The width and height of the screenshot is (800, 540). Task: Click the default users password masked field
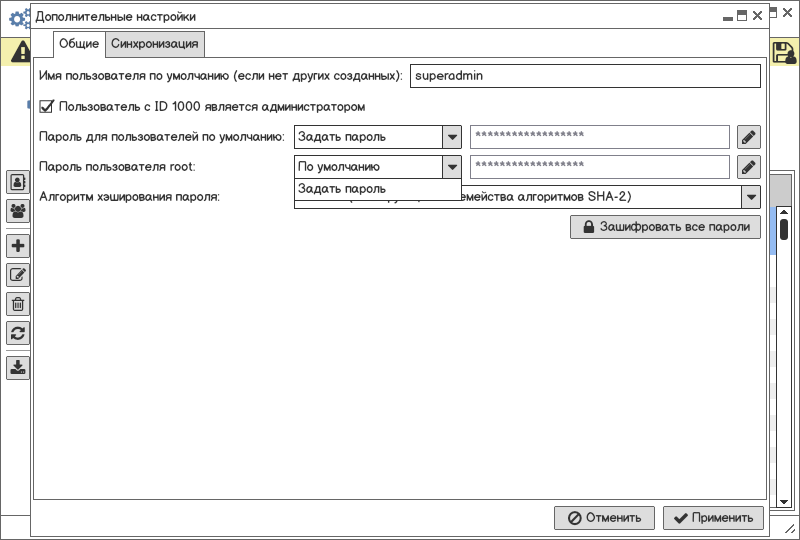[599, 137]
